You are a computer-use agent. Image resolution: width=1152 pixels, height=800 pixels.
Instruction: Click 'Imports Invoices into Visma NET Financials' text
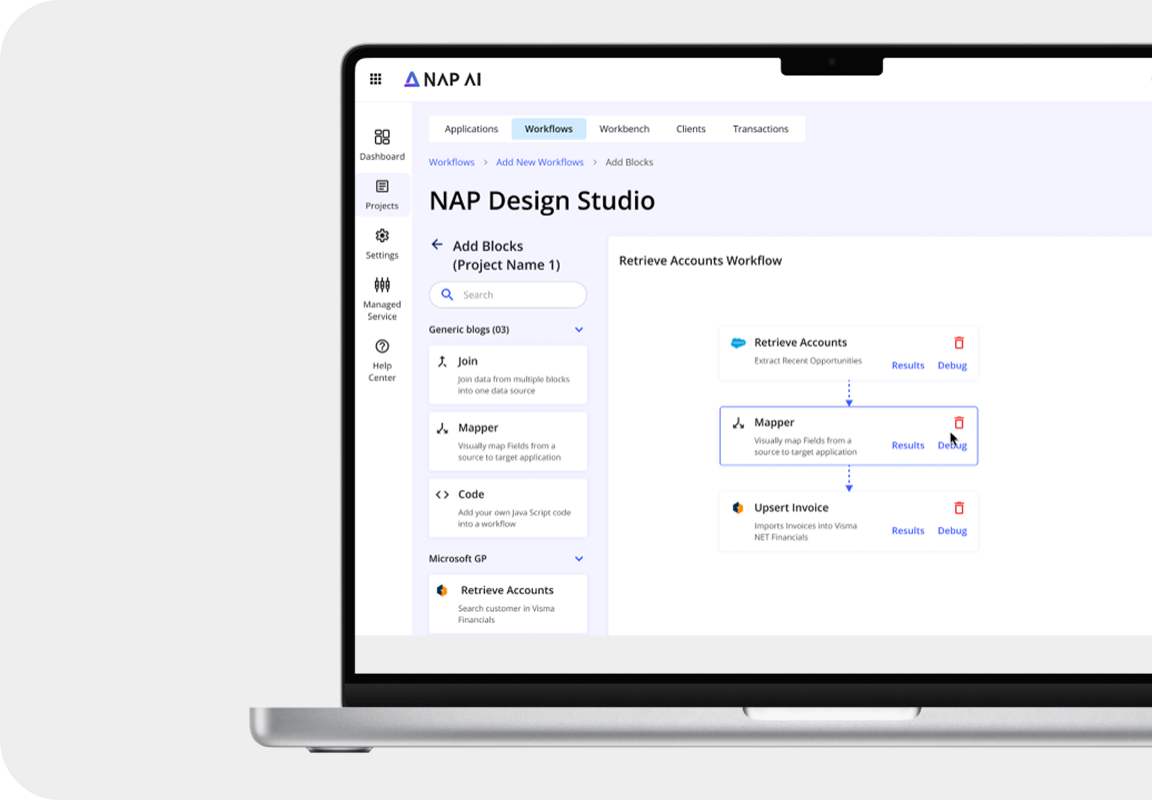(805, 531)
